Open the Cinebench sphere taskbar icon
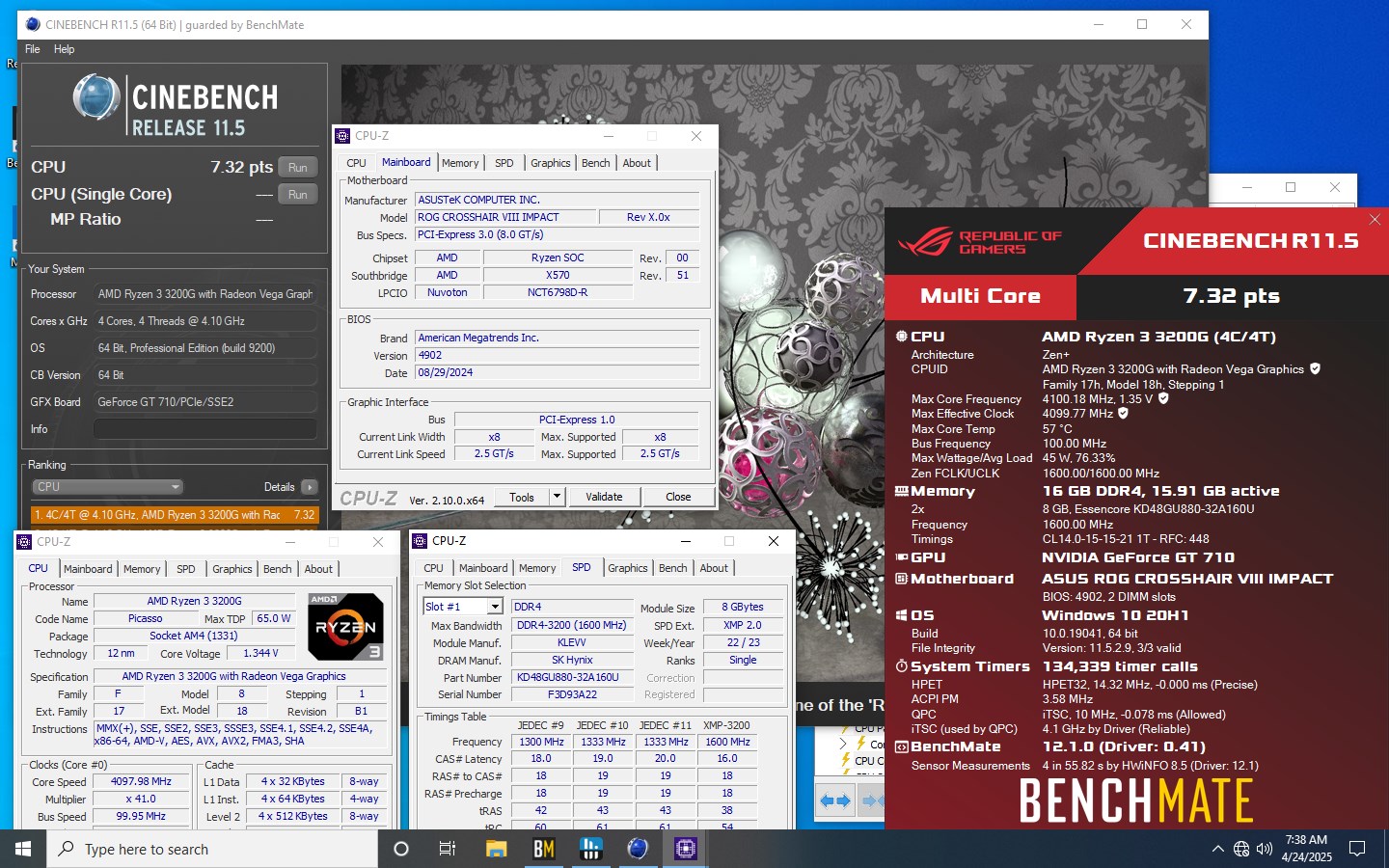Screen dimensions: 1389x868 click(x=638, y=849)
